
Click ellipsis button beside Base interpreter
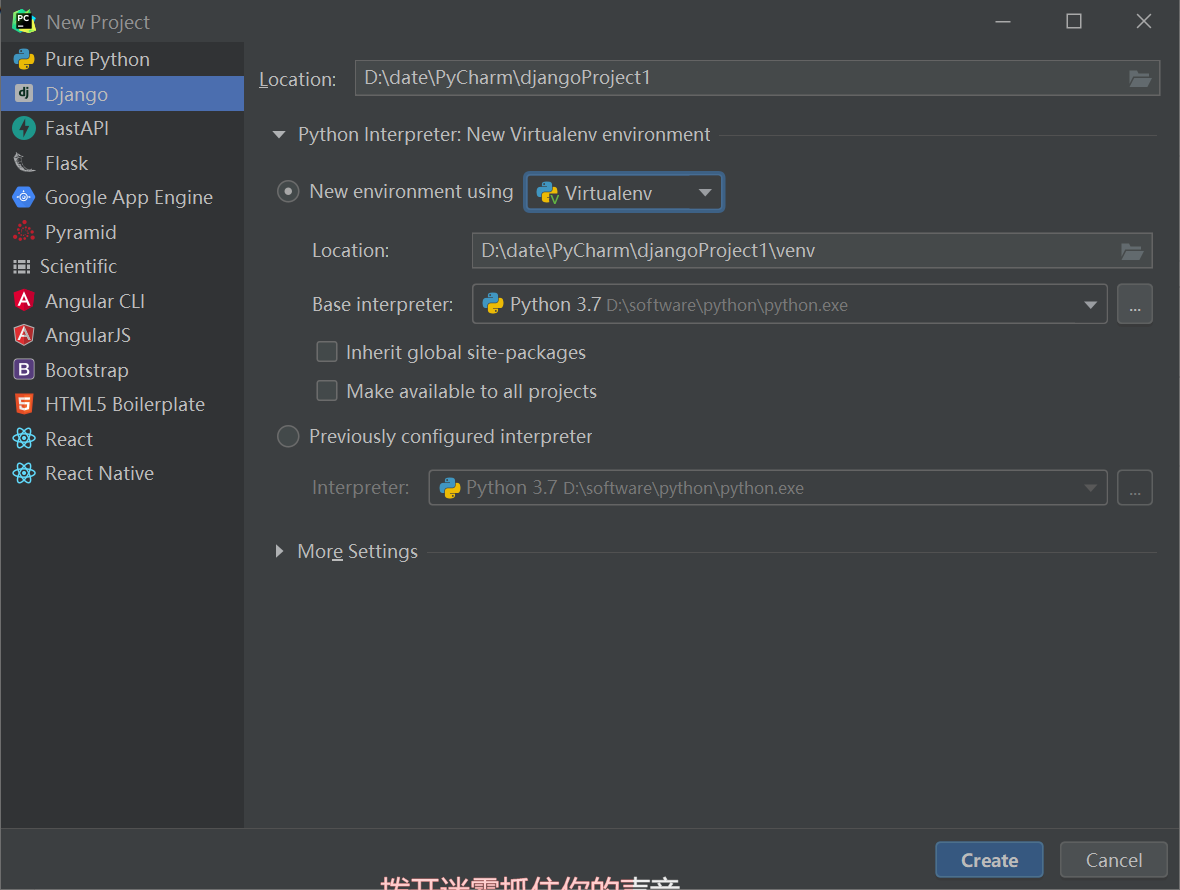1135,304
